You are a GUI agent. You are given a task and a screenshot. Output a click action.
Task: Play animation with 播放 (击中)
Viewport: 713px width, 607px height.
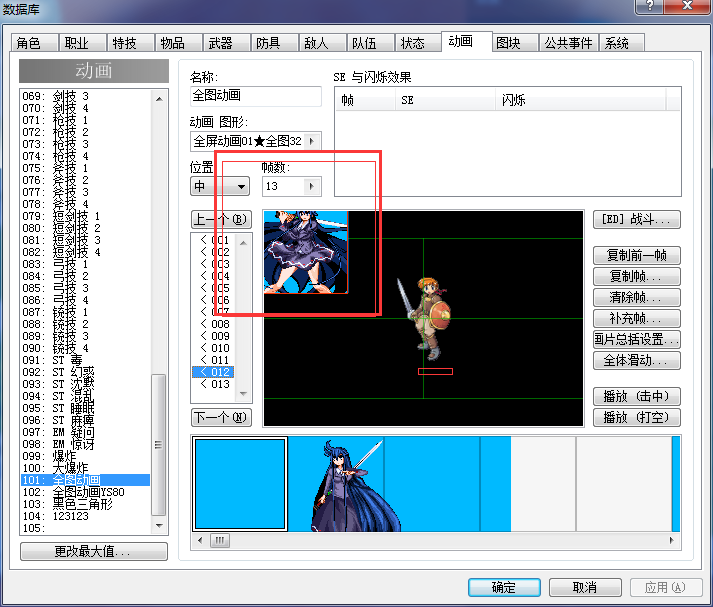click(637, 396)
